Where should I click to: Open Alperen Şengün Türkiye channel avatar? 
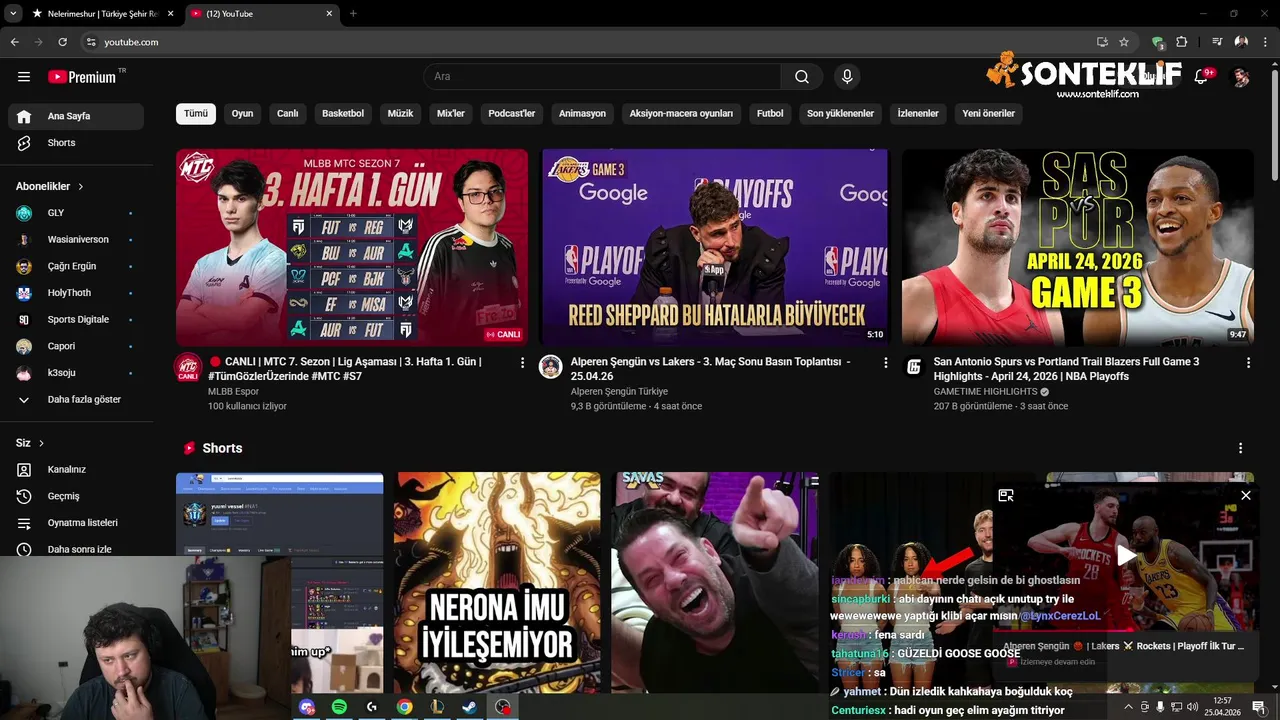click(551, 367)
